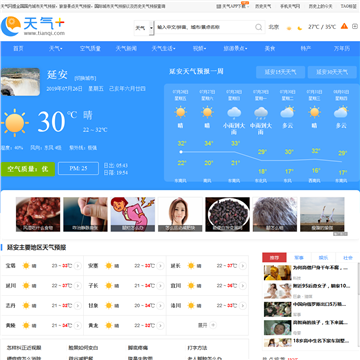Click arrow icon in 安塞 row
Screen dimensions: 360x360
coord(160,266)
